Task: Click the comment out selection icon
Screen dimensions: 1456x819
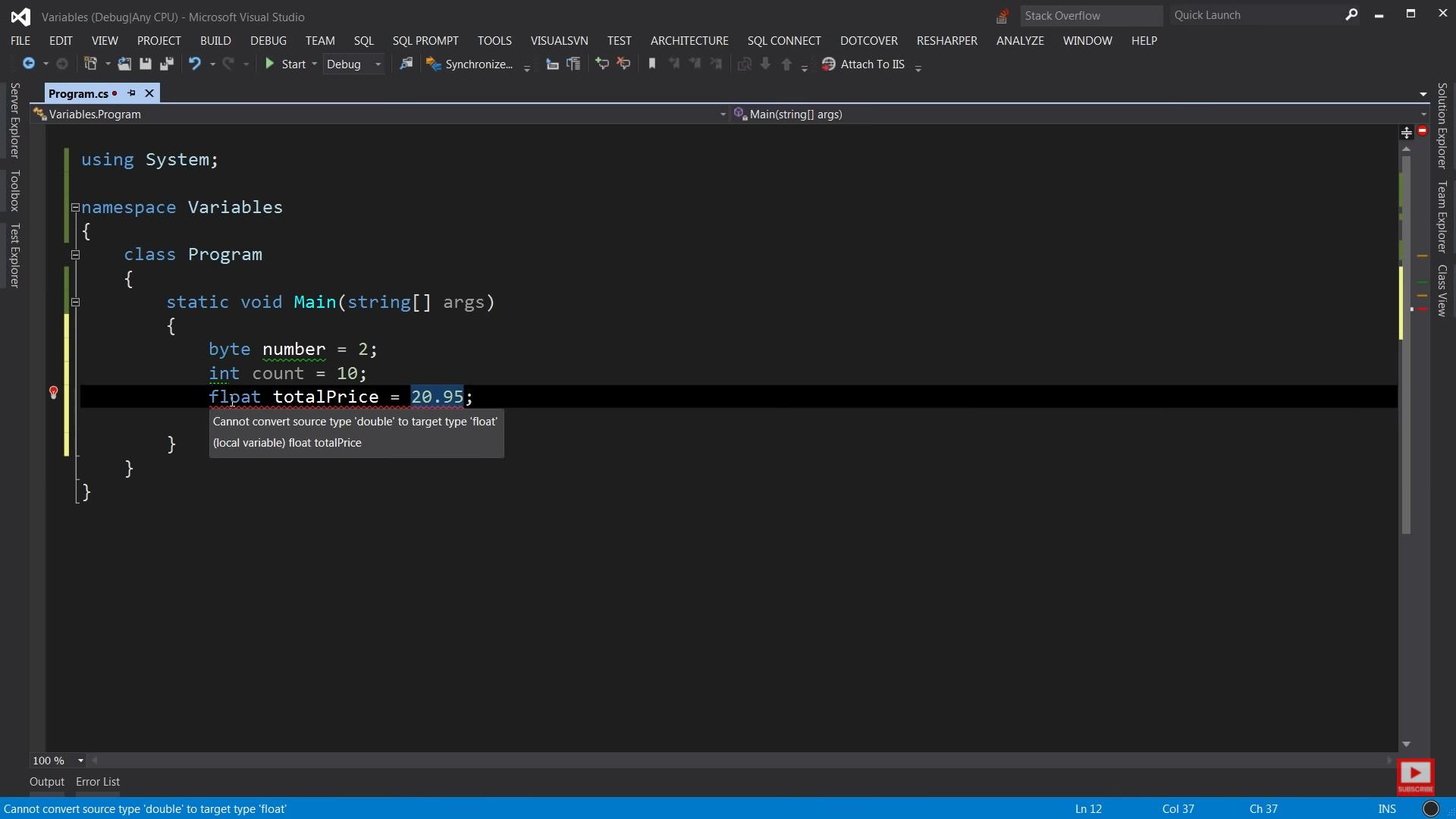Action: pyautogui.click(x=602, y=64)
